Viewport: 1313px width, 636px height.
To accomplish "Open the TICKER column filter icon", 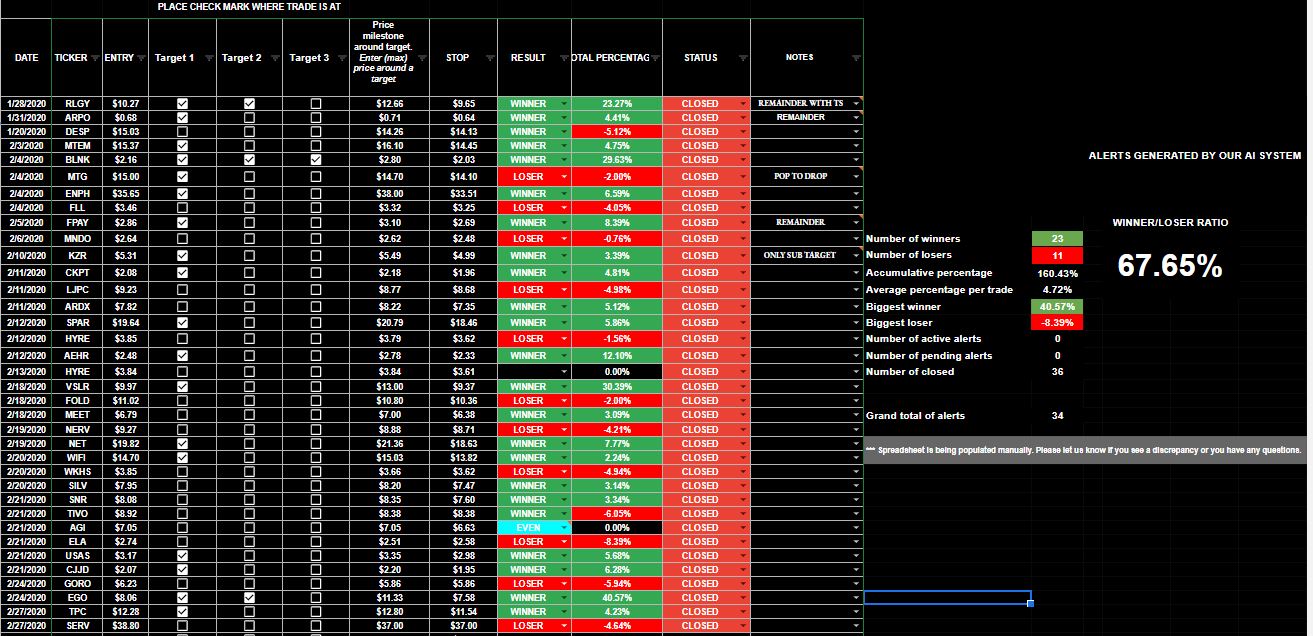I will 96,59.
